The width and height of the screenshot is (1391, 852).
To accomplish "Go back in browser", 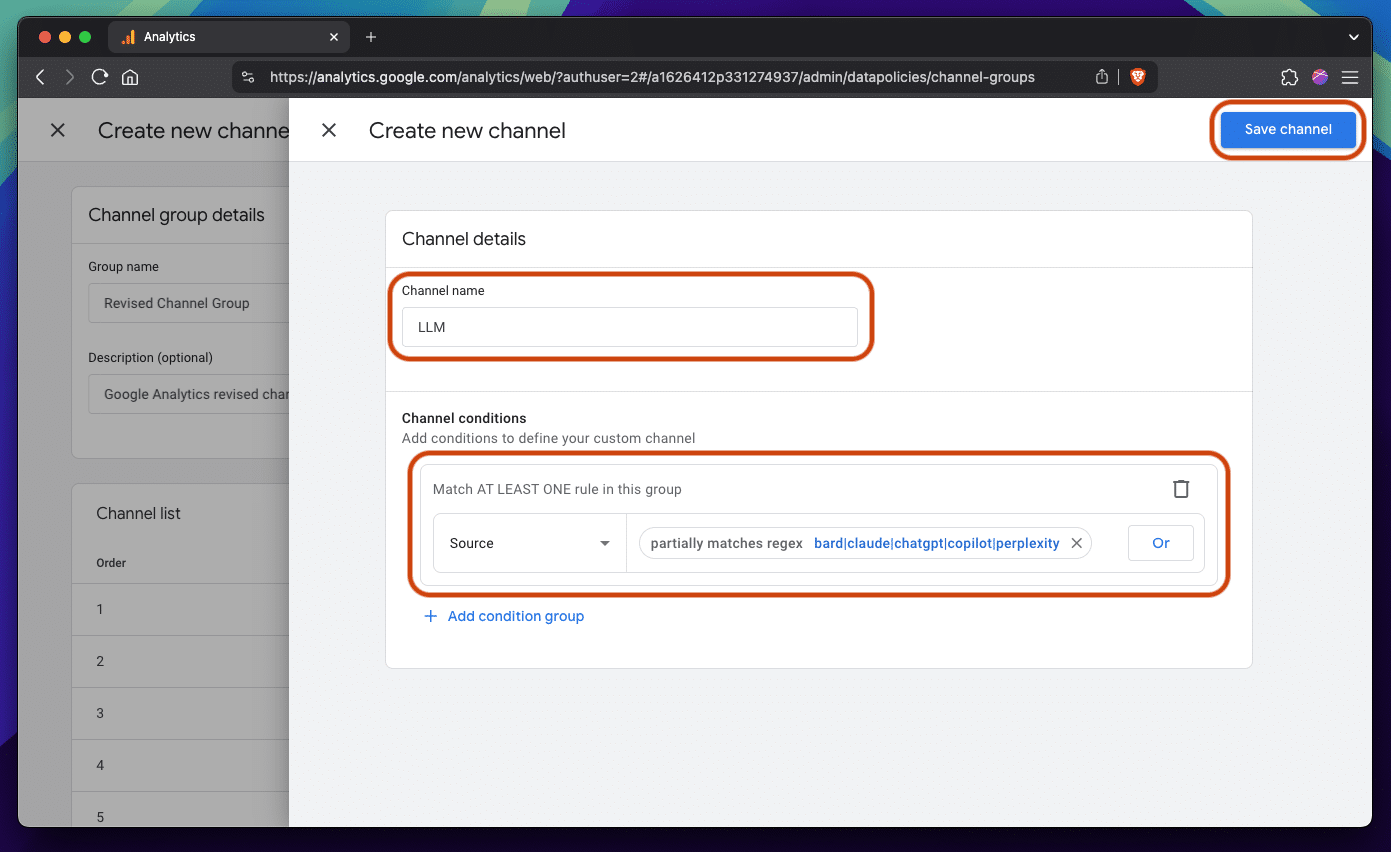I will (x=41, y=77).
